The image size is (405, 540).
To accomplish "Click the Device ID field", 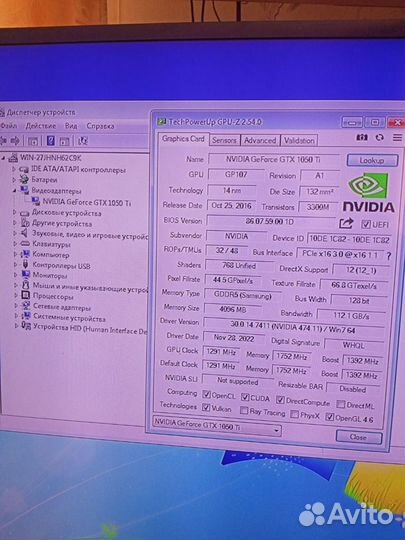I will tap(349, 240).
